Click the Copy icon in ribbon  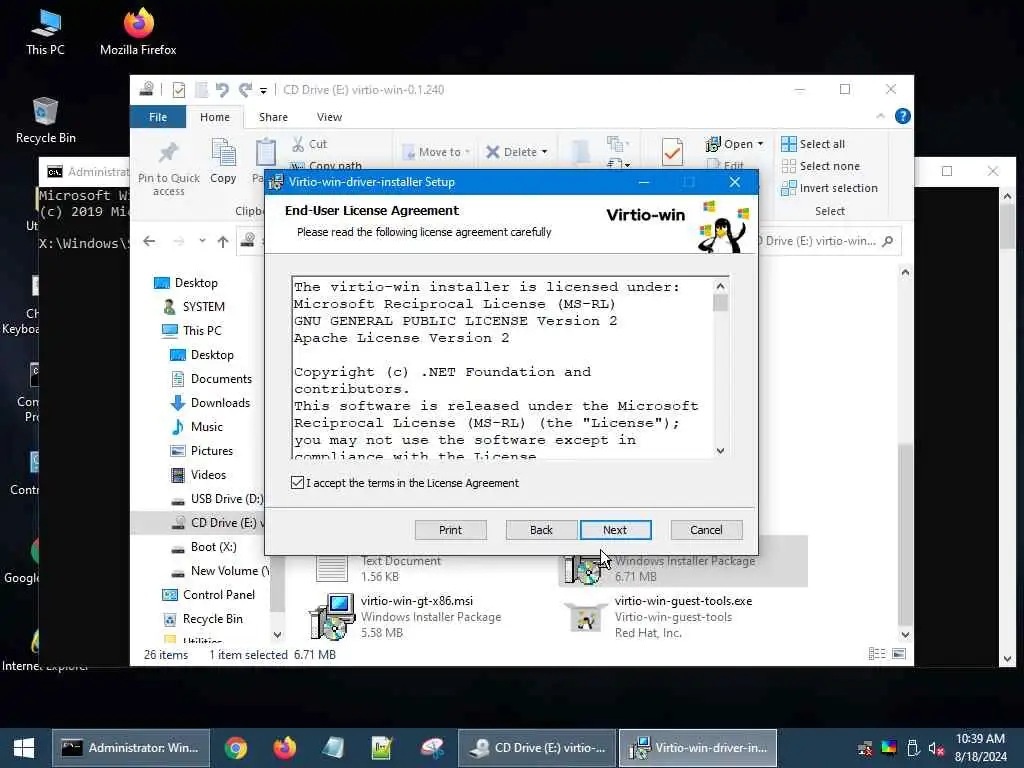[223, 153]
